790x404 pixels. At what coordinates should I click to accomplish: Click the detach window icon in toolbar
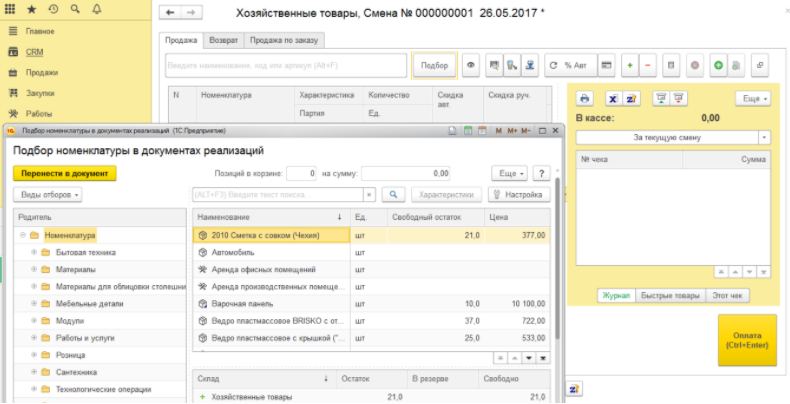click(760, 65)
